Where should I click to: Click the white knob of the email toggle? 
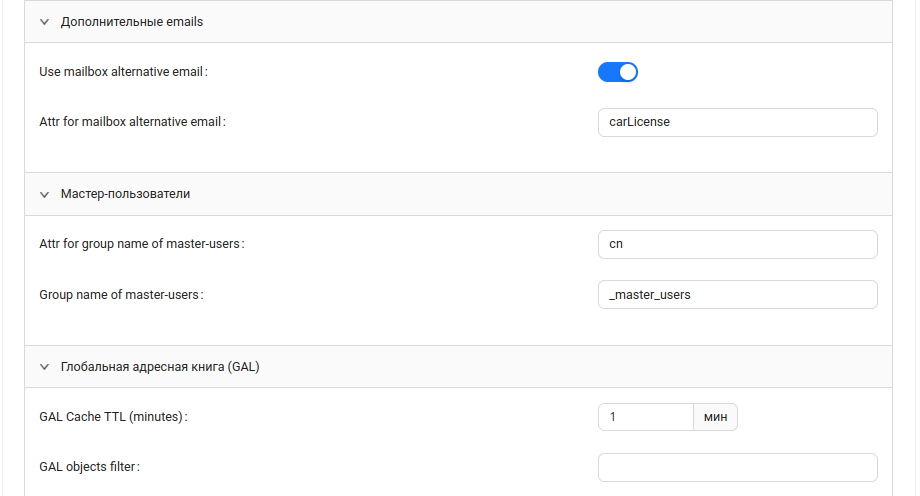627,72
